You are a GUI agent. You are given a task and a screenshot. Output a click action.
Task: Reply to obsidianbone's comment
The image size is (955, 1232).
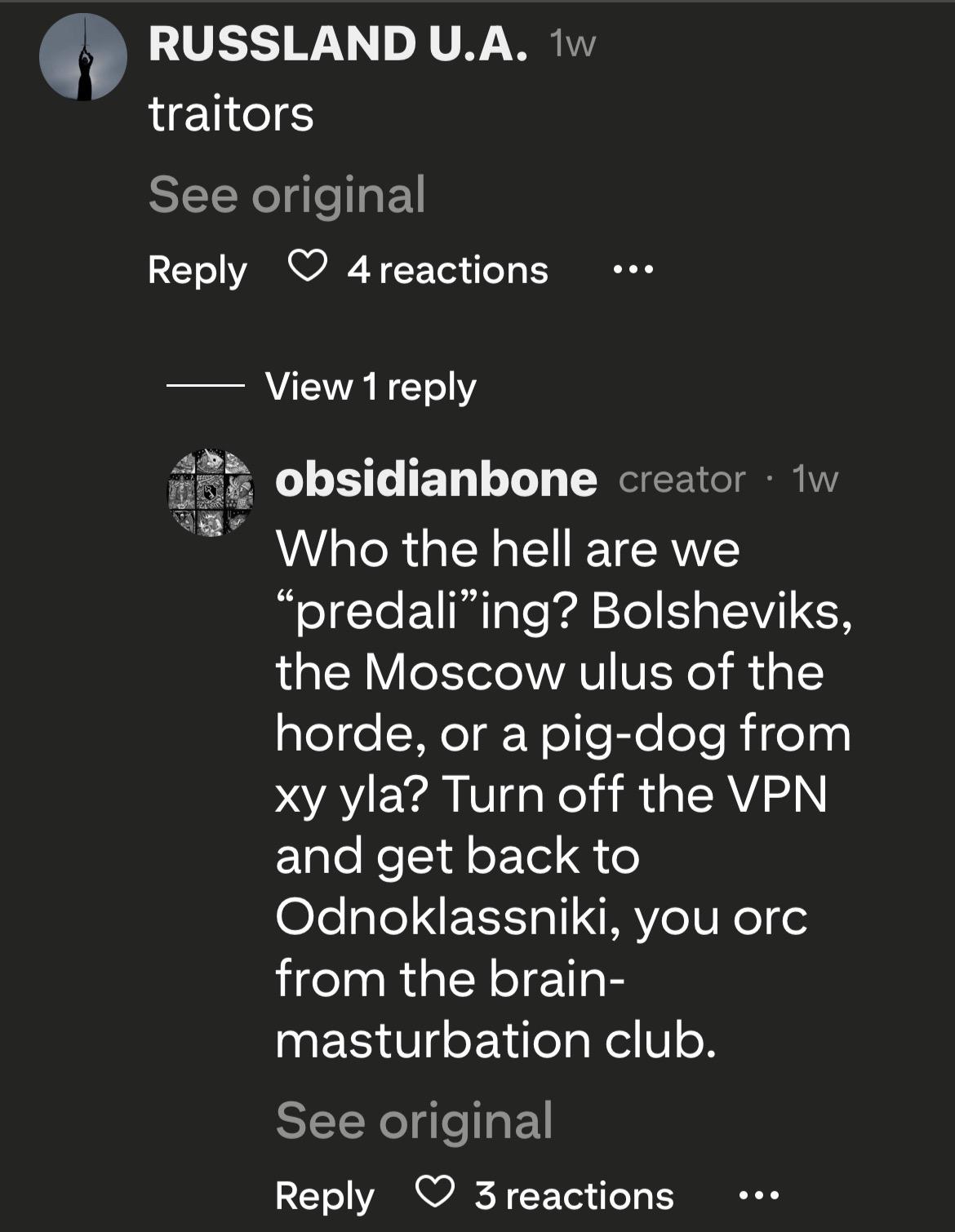[x=324, y=1196]
